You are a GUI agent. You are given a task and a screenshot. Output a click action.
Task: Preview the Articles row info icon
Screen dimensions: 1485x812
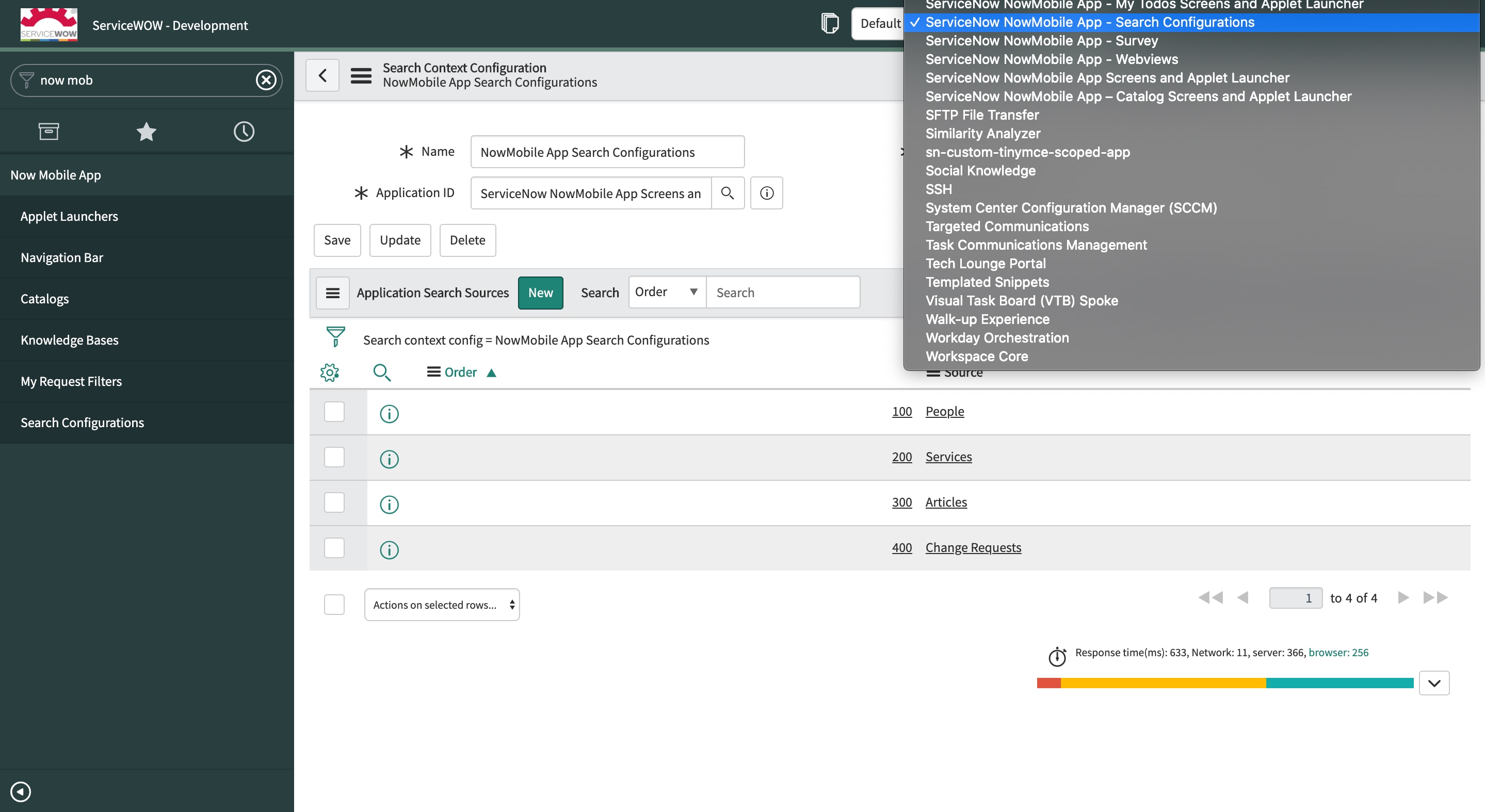pos(389,504)
